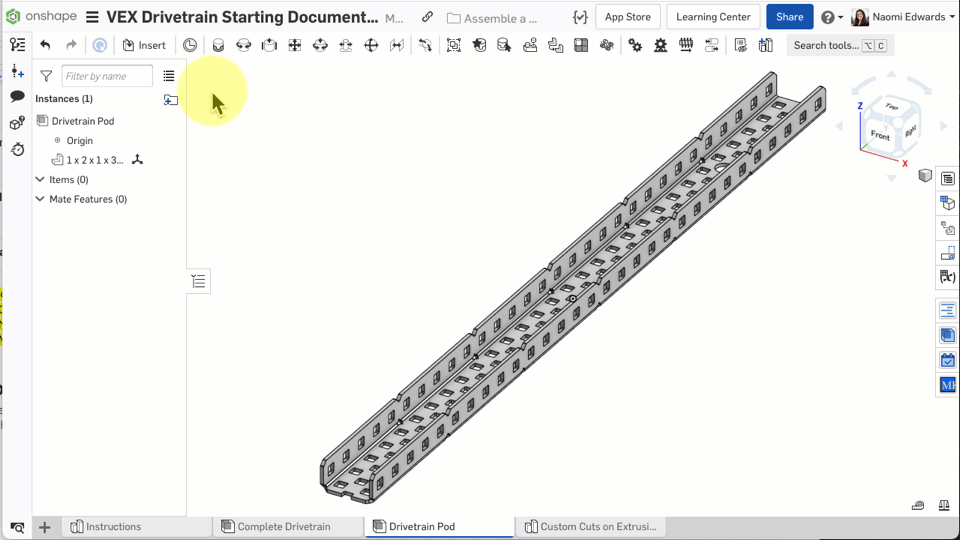Open the comments panel icon
The width and height of the screenshot is (960, 540).
(17, 97)
